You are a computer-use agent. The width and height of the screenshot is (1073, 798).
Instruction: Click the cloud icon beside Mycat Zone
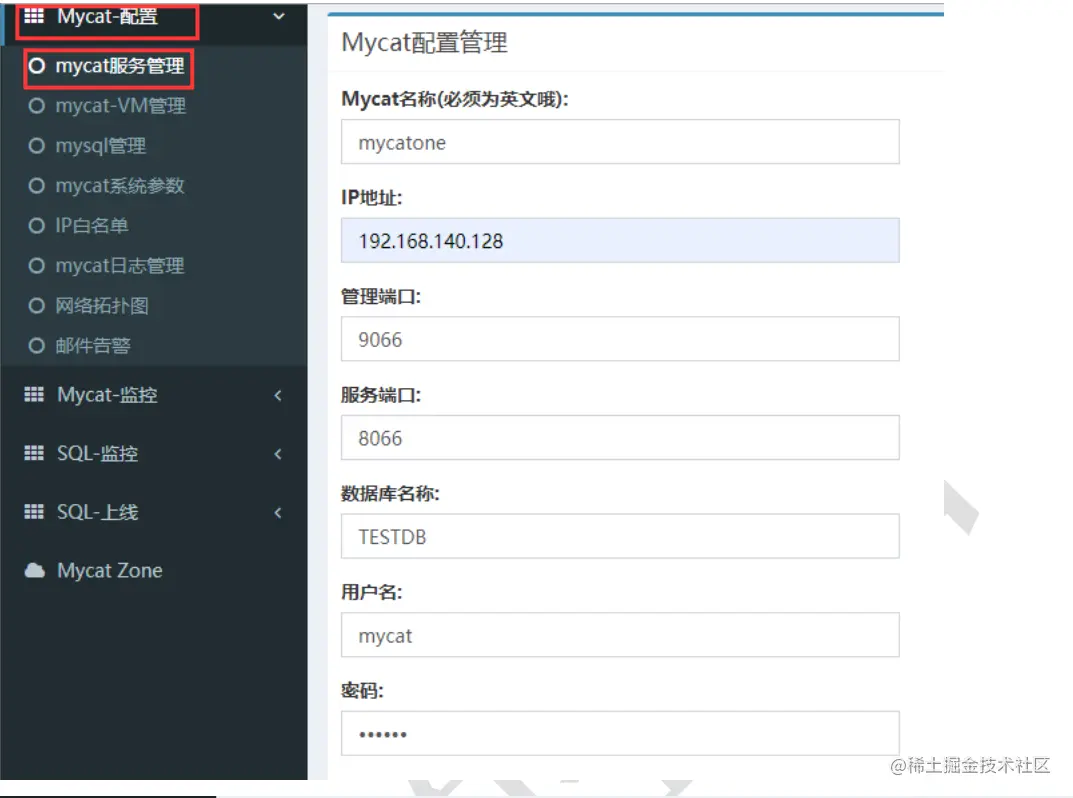coord(35,570)
